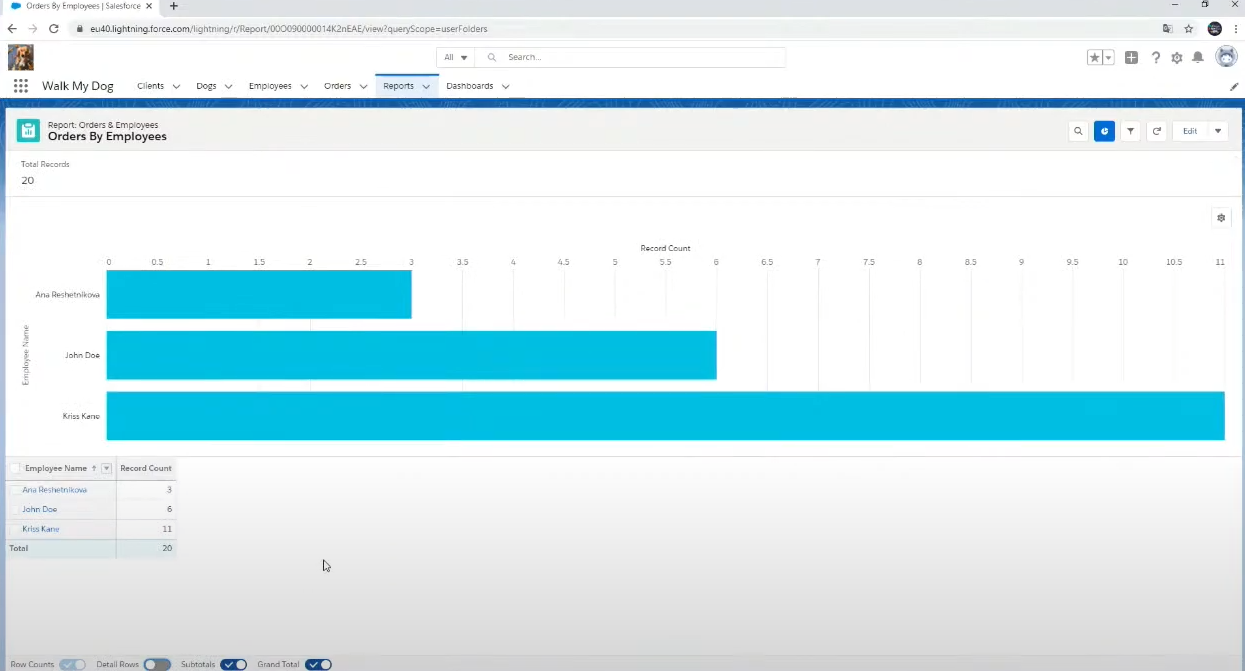Open Favorites list dropdown arrow
Viewport: 1245px width, 671px height.
point(1108,58)
